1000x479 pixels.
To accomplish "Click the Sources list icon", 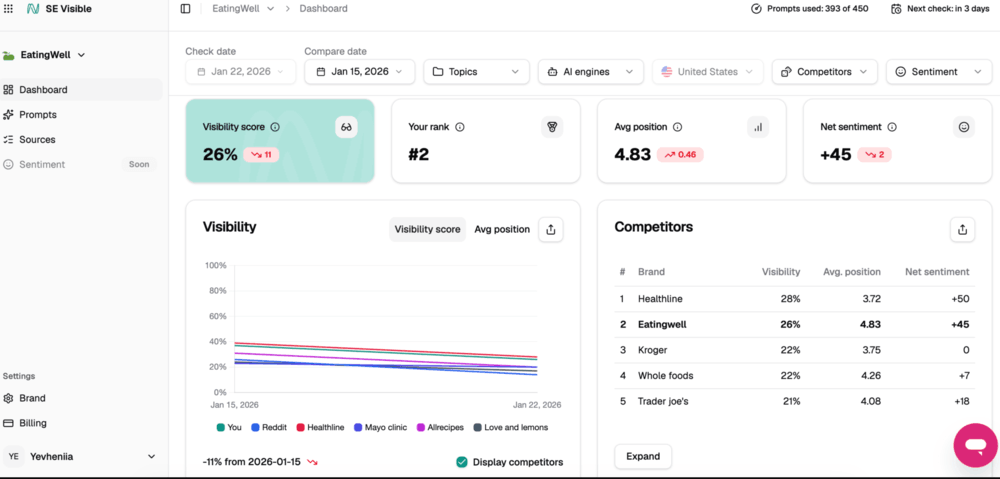I will (x=8, y=140).
